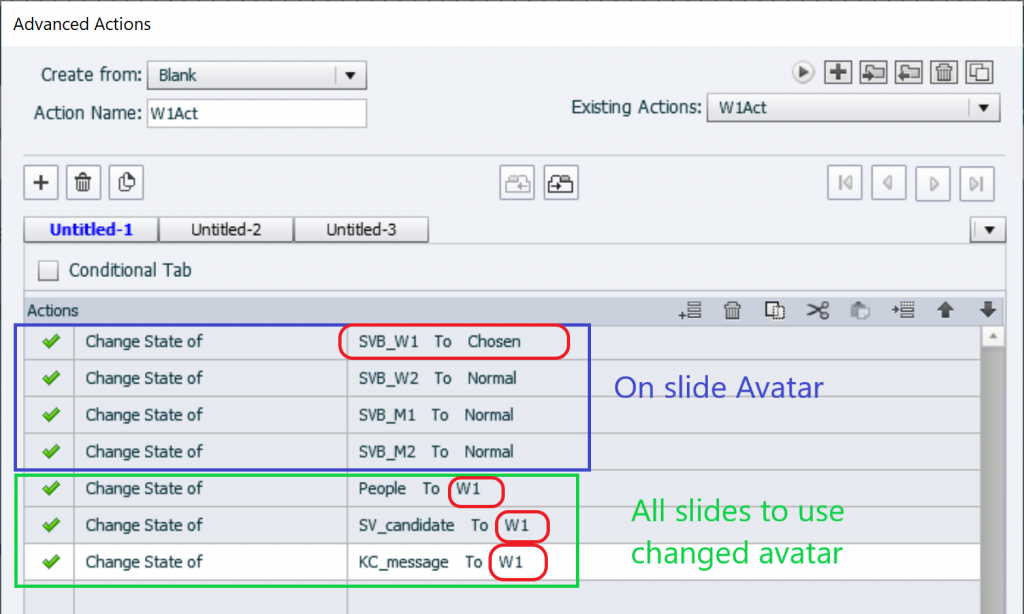Click the Action Name text field
Image resolution: width=1024 pixels, height=614 pixels.
pos(256,113)
